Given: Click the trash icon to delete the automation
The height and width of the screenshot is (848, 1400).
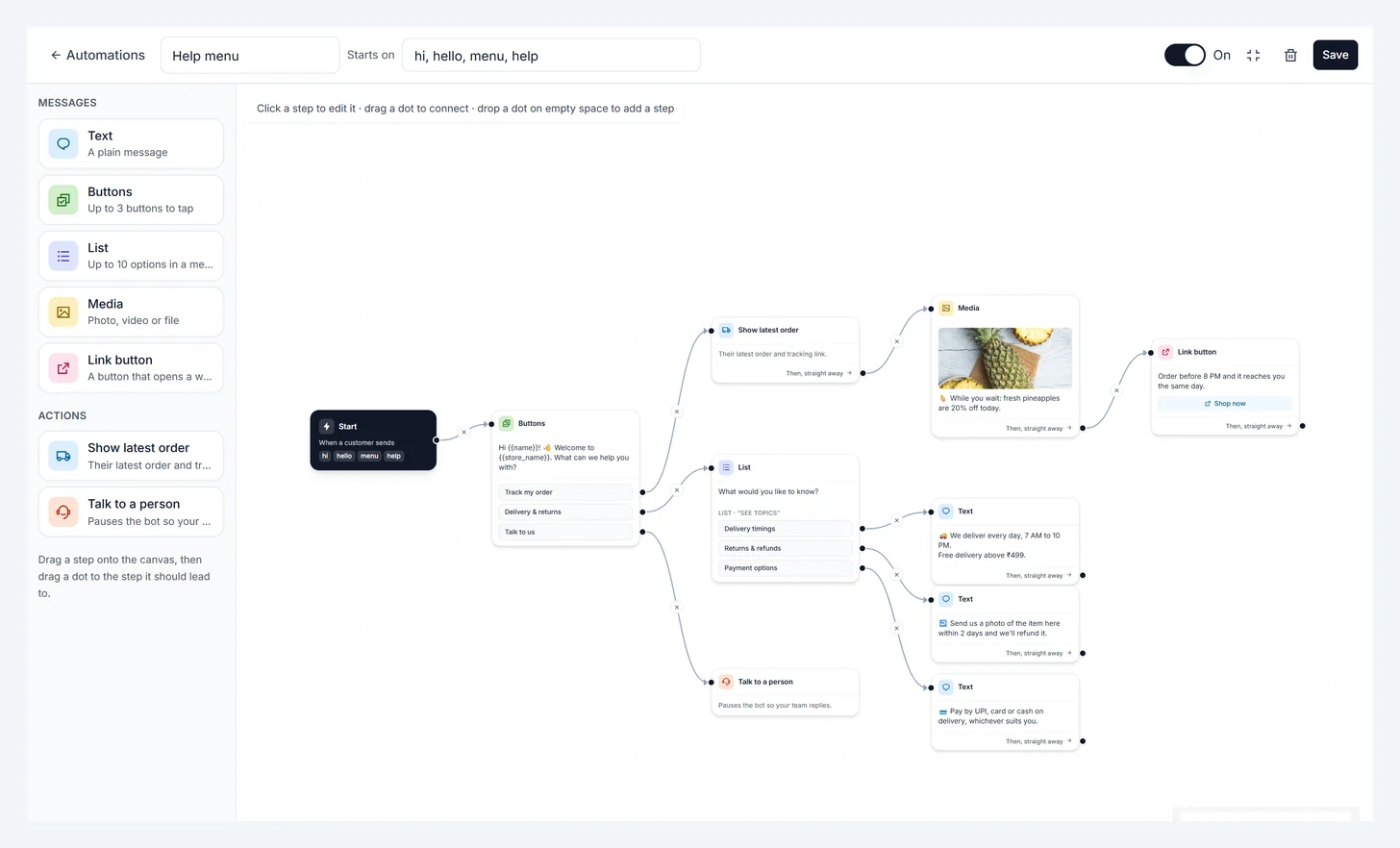Looking at the screenshot, I should pos(1290,56).
